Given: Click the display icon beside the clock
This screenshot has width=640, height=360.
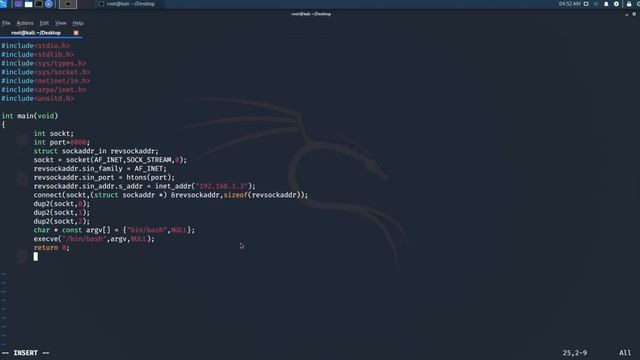Looking at the screenshot, I should [x=586, y=4].
